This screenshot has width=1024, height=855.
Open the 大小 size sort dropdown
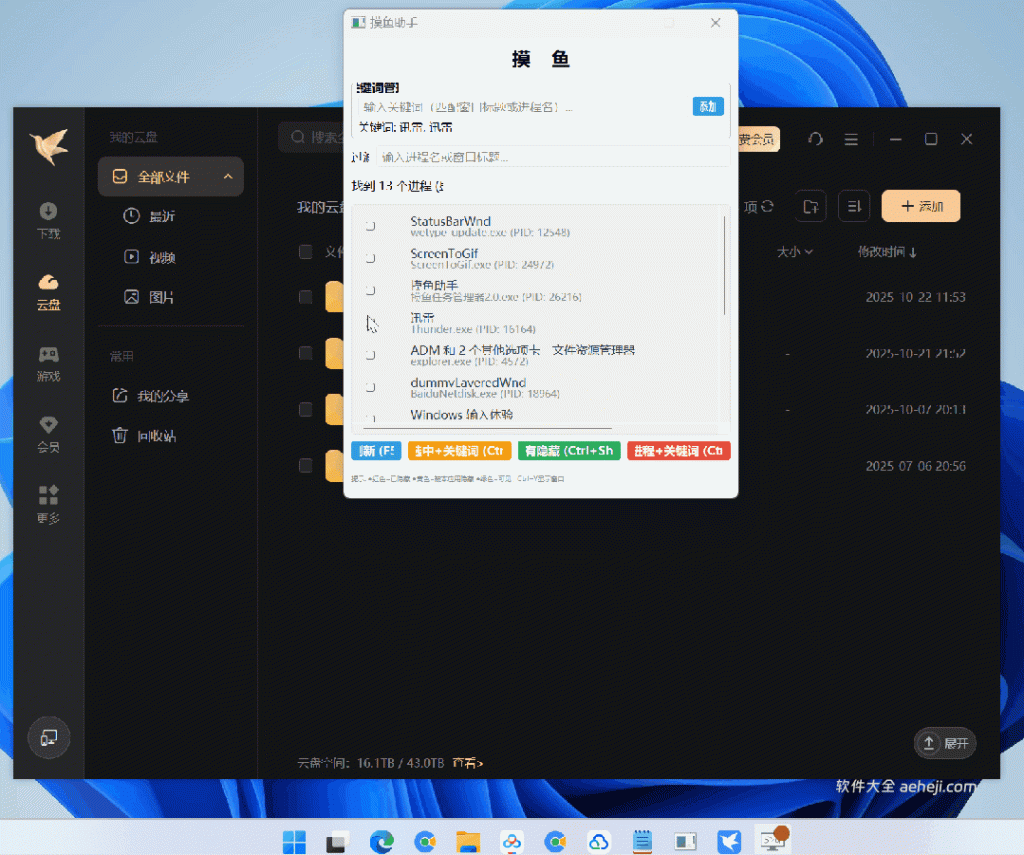point(795,253)
